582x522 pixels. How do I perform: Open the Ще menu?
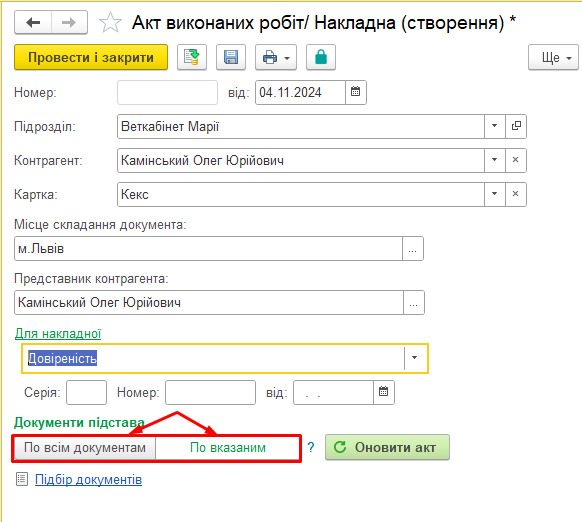(x=553, y=57)
